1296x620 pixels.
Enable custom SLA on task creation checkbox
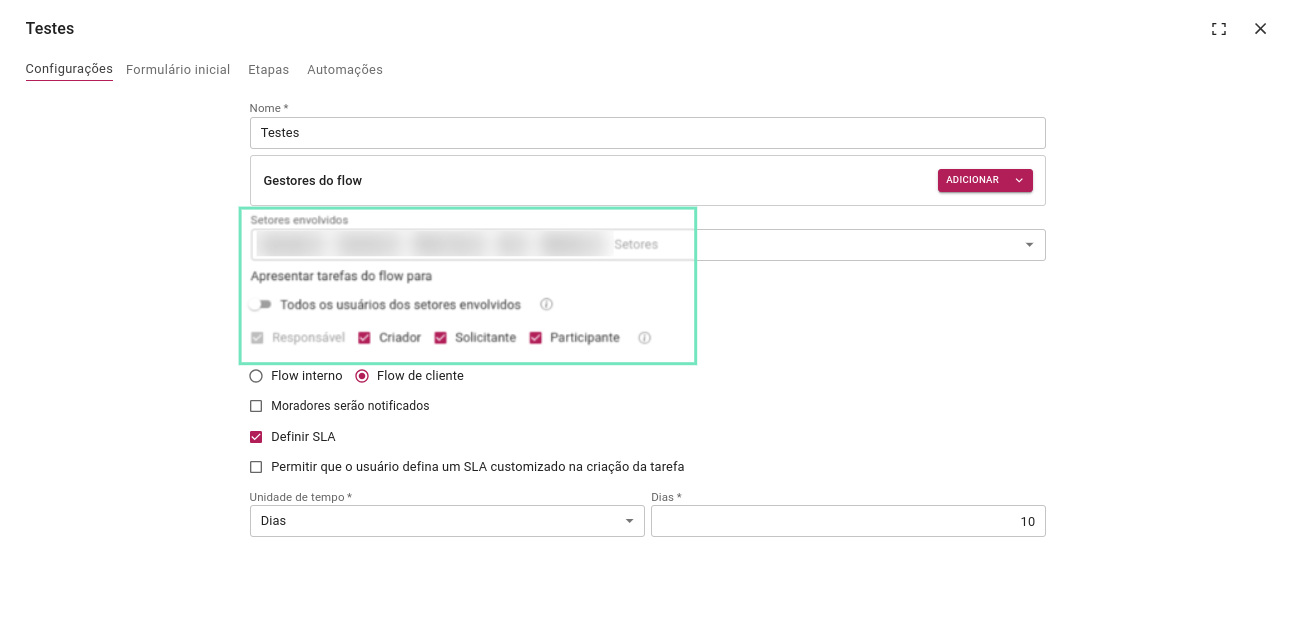tap(256, 467)
